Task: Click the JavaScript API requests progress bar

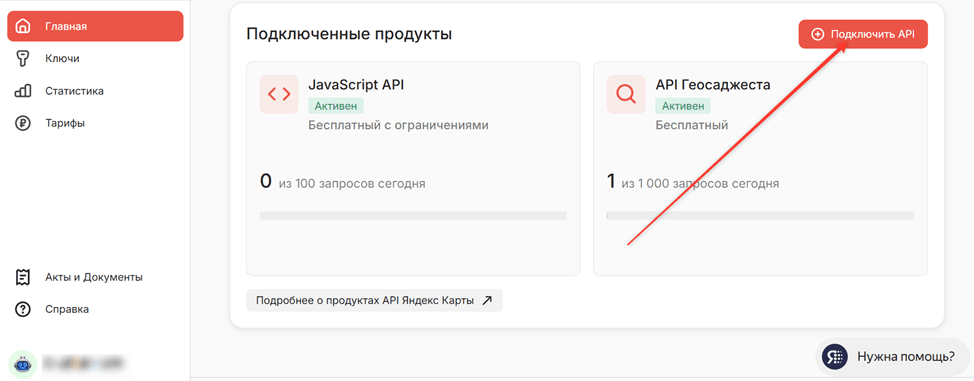Action: click(x=413, y=216)
